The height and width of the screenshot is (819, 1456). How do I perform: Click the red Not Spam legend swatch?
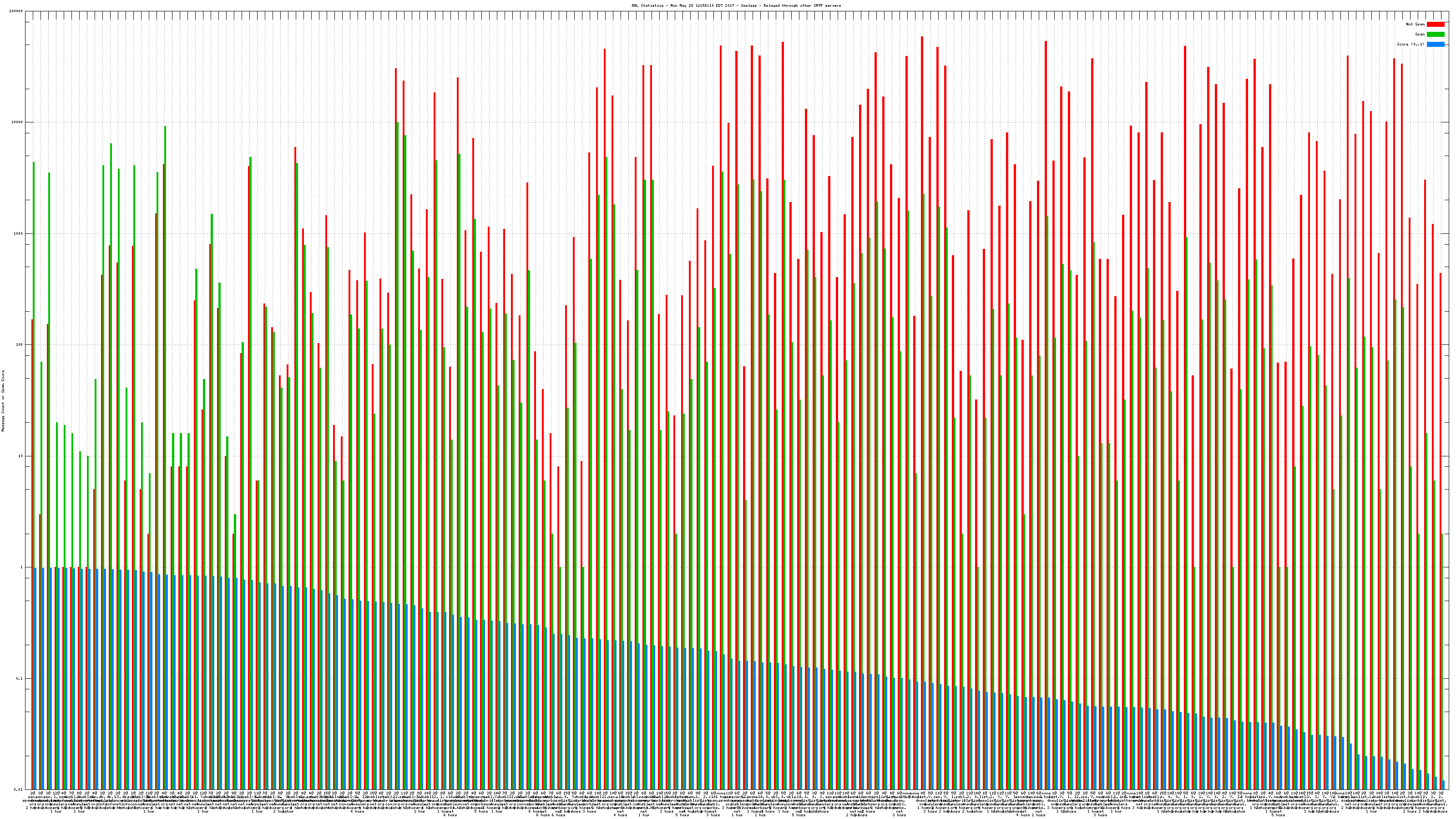click(x=1435, y=24)
